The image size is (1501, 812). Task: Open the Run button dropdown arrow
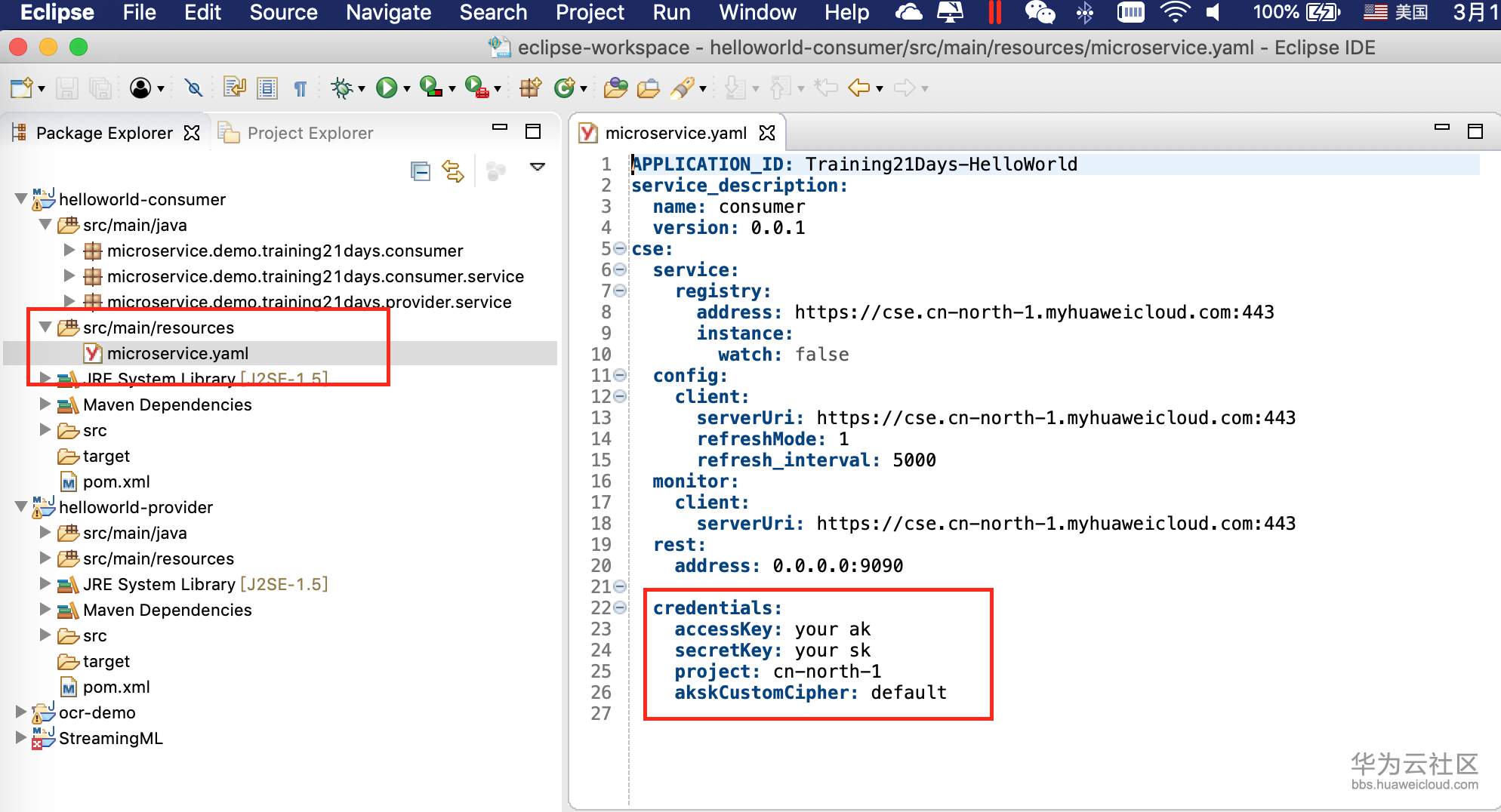click(407, 89)
